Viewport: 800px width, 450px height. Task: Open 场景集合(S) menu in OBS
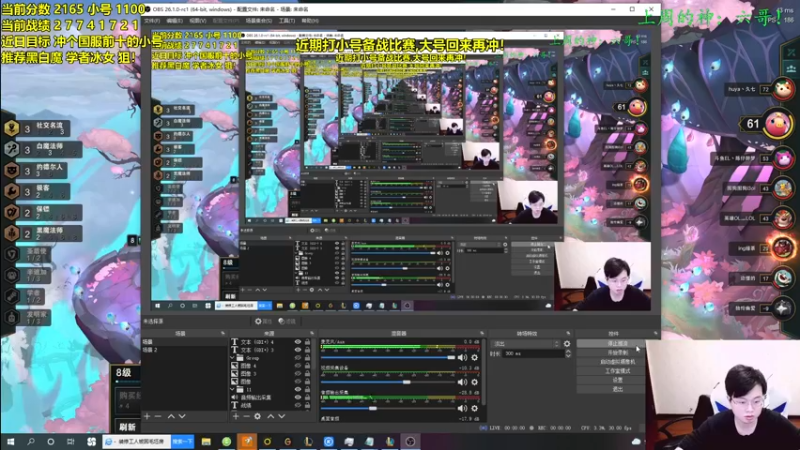tap(259, 21)
